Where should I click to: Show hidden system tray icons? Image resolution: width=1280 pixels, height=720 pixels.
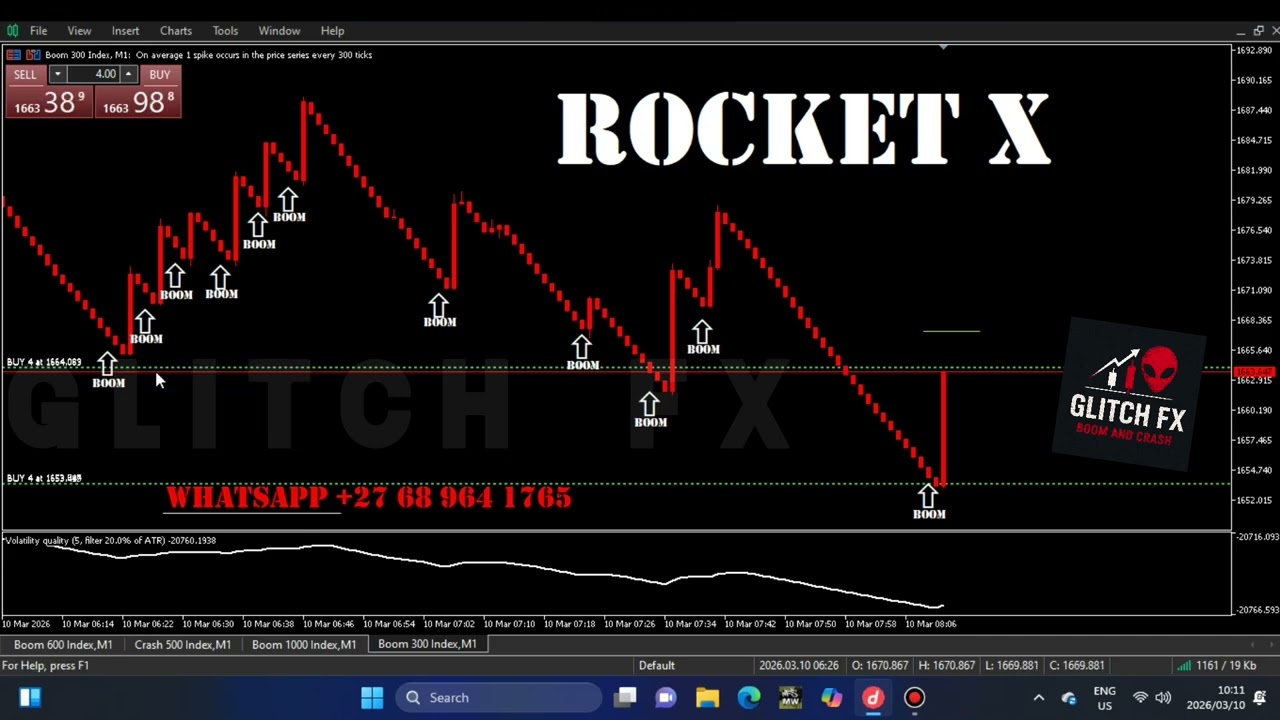[x=1038, y=698]
